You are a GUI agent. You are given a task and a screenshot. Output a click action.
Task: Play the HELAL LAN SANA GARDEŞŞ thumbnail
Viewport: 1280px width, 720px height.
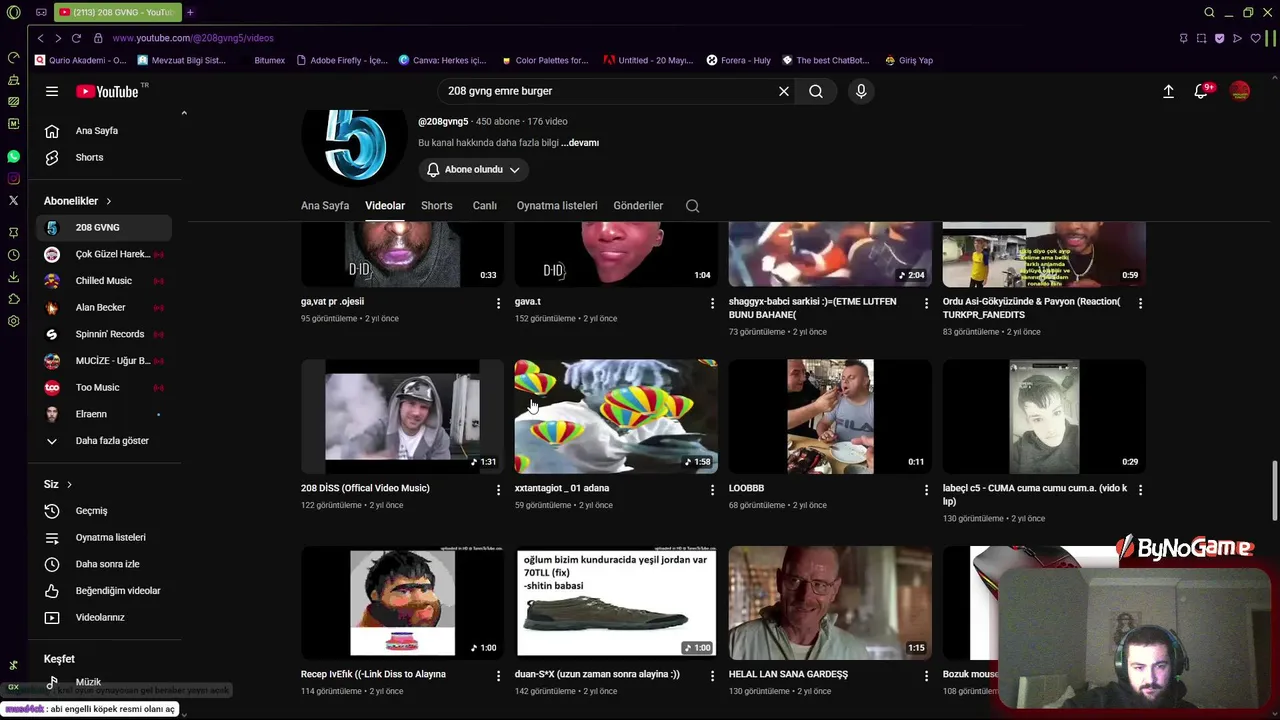[x=830, y=602]
